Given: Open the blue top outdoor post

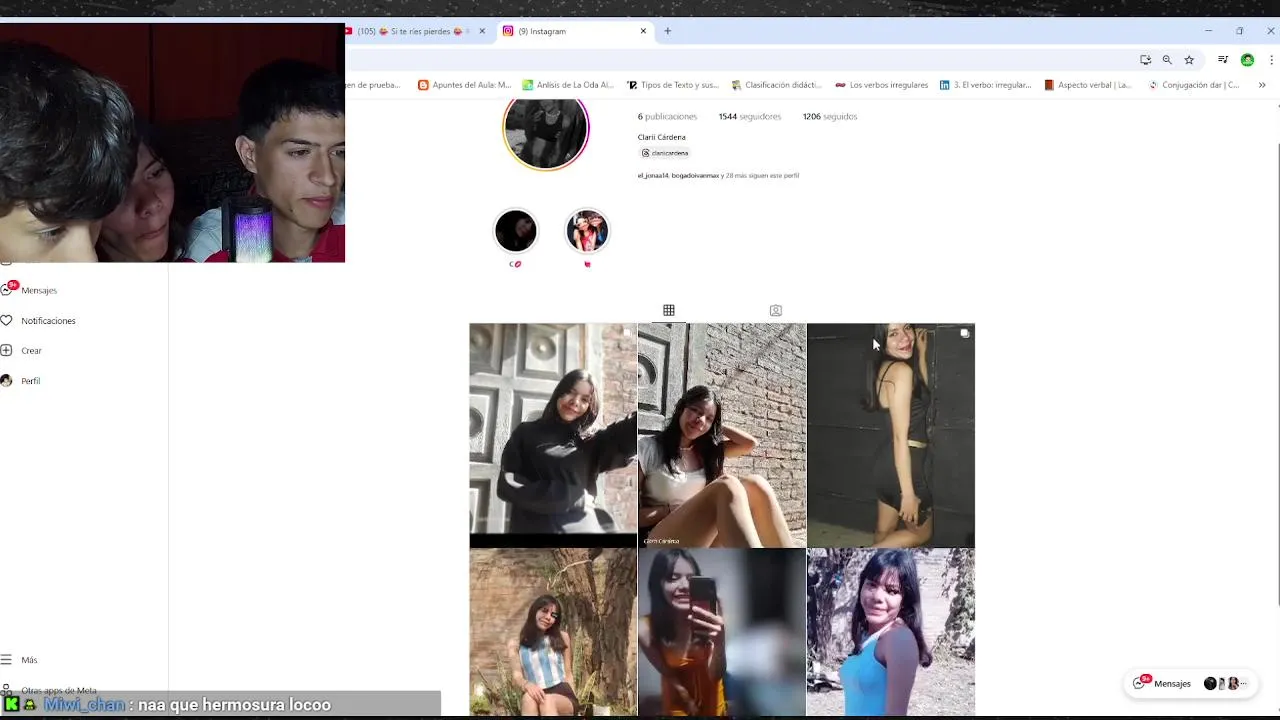Looking at the screenshot, I should [x=891, y=632].
